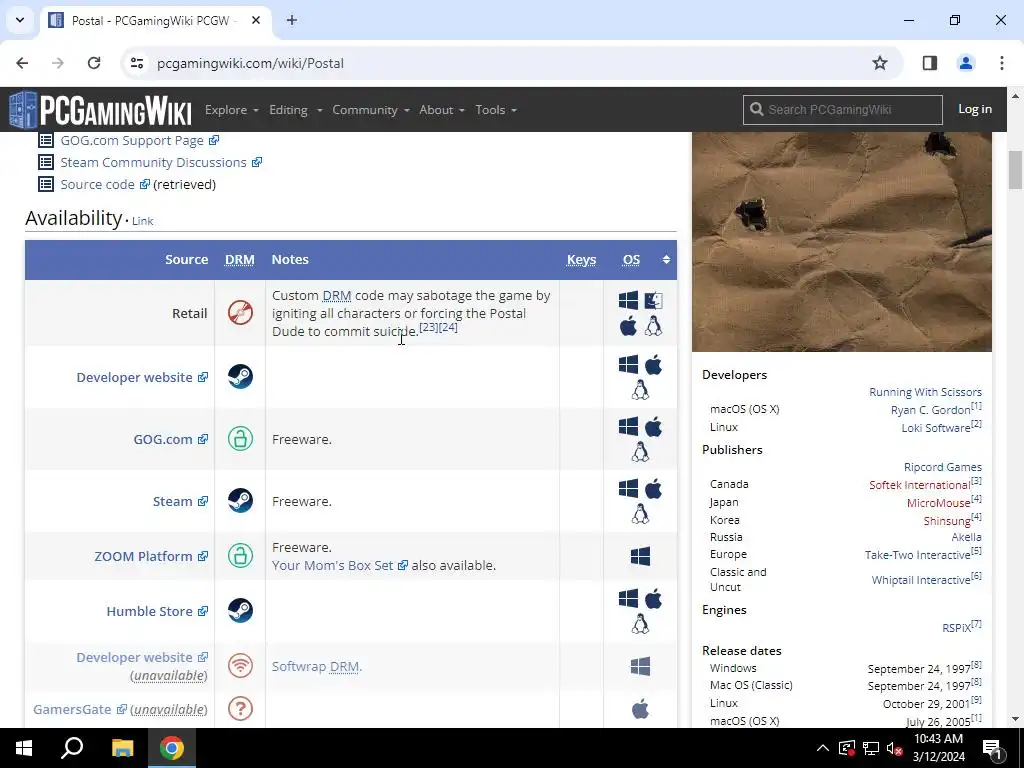The height and width of the screenshot is (768, 1024).
Task: Click DRM-free lock icon in ZOOM Platform row
Action: tap(240, 556)
